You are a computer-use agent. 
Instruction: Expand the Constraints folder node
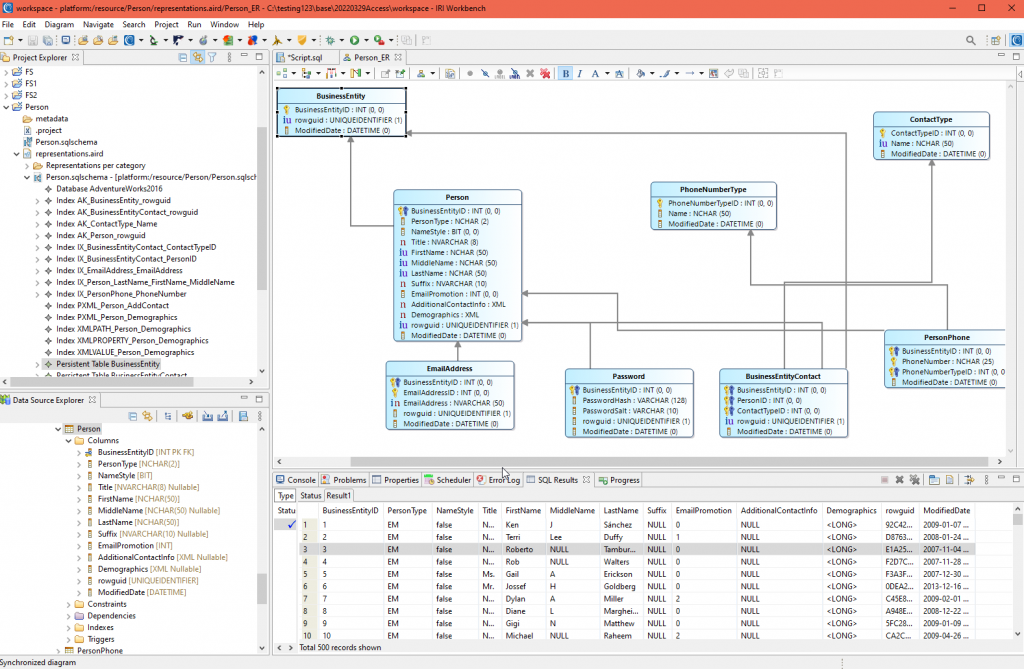coord(68,604)
